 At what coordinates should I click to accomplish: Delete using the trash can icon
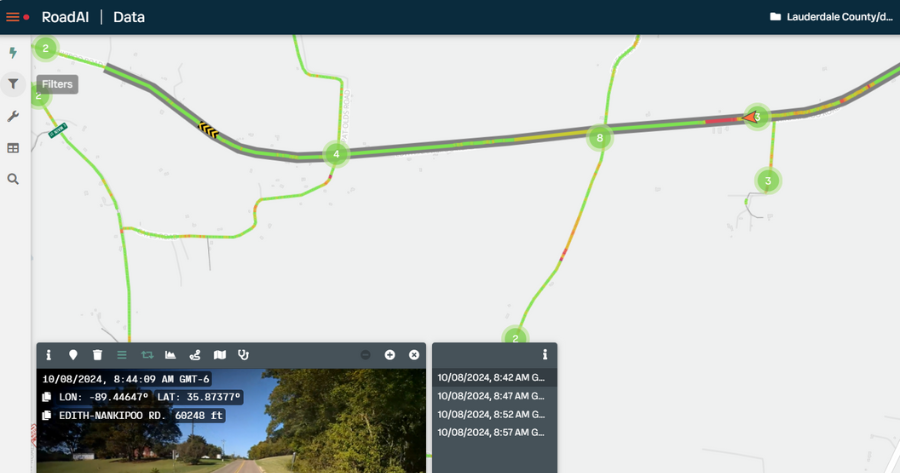pos(98,355)
